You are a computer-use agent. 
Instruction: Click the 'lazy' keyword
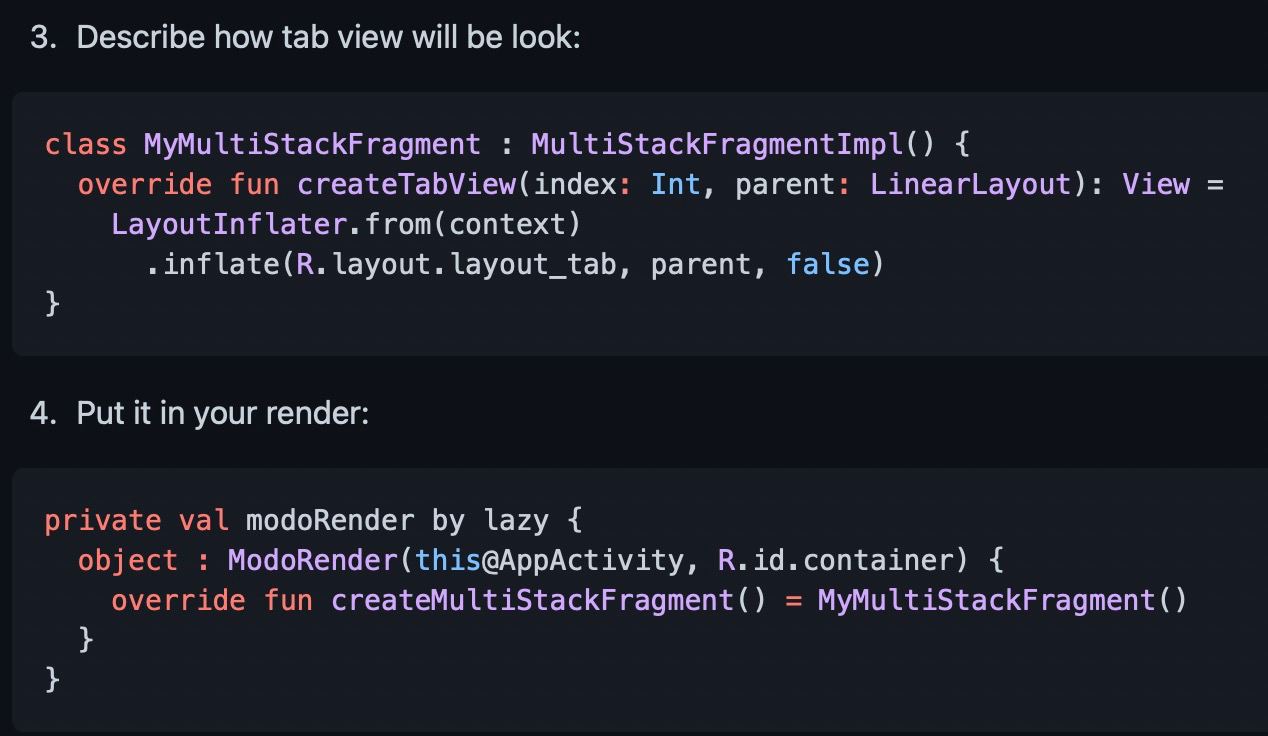coord(516,520)
